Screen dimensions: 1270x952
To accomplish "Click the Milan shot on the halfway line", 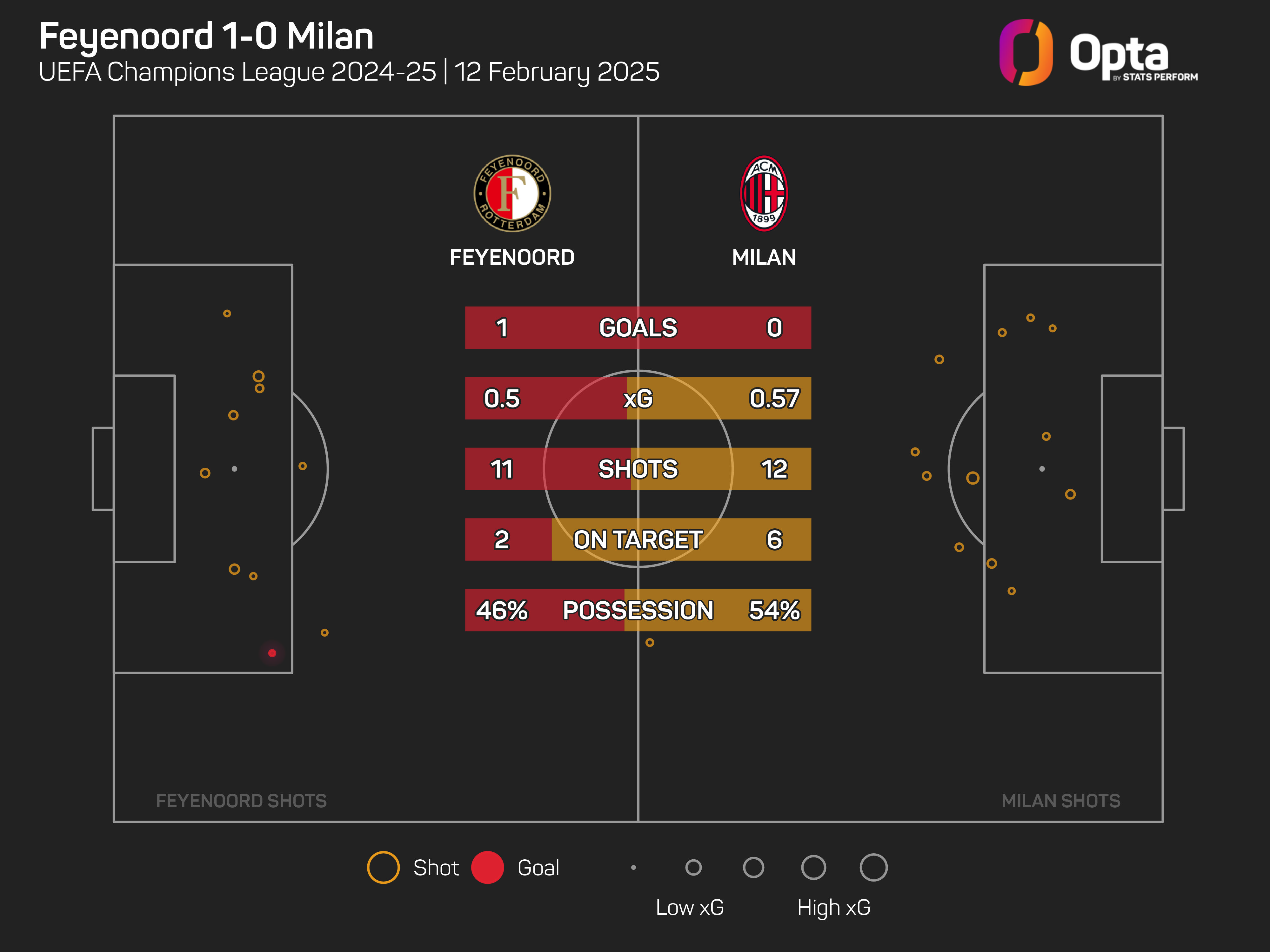I will (x=649, y=643).
